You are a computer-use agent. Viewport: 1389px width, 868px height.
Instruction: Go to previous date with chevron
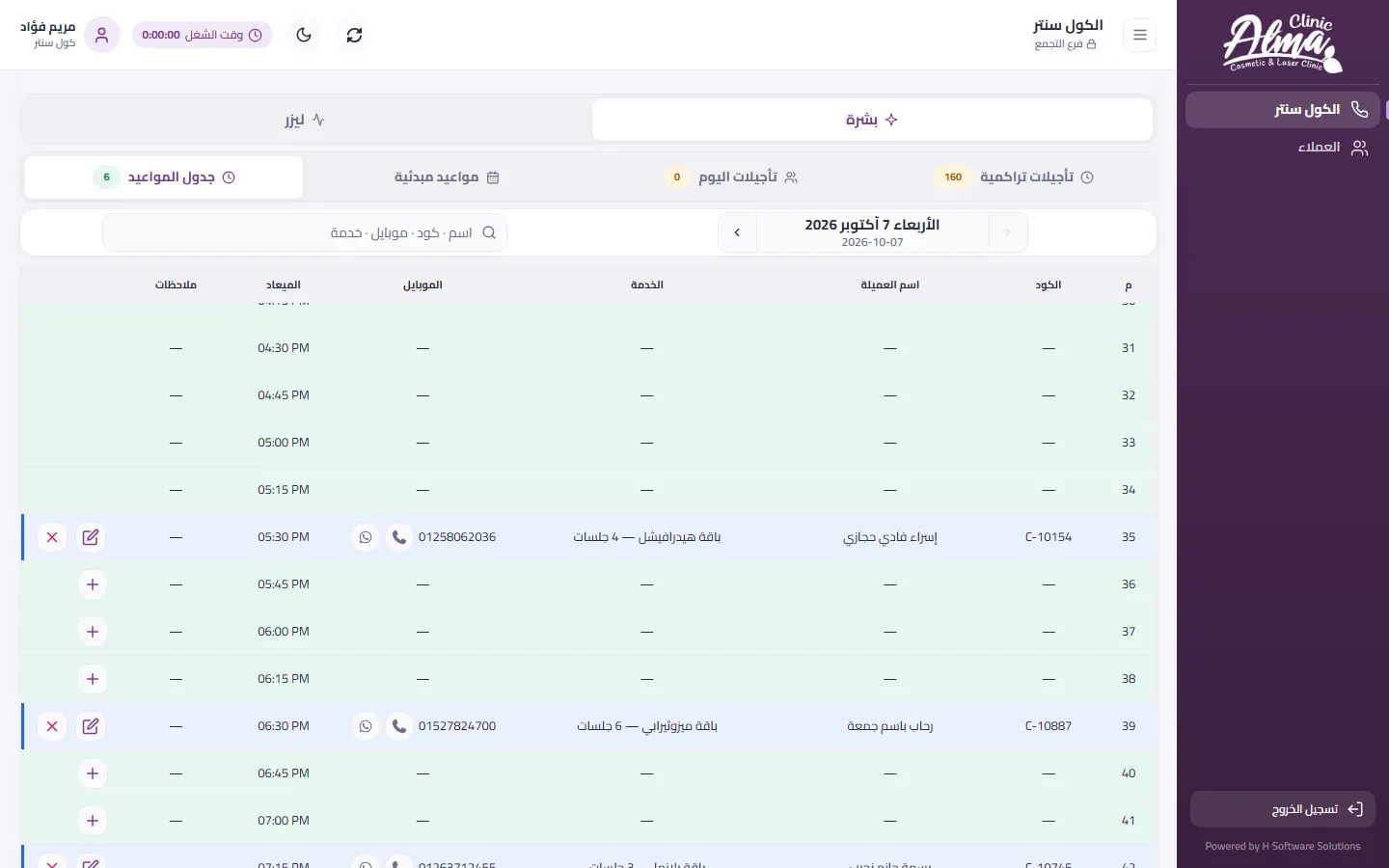point(1008,232)
